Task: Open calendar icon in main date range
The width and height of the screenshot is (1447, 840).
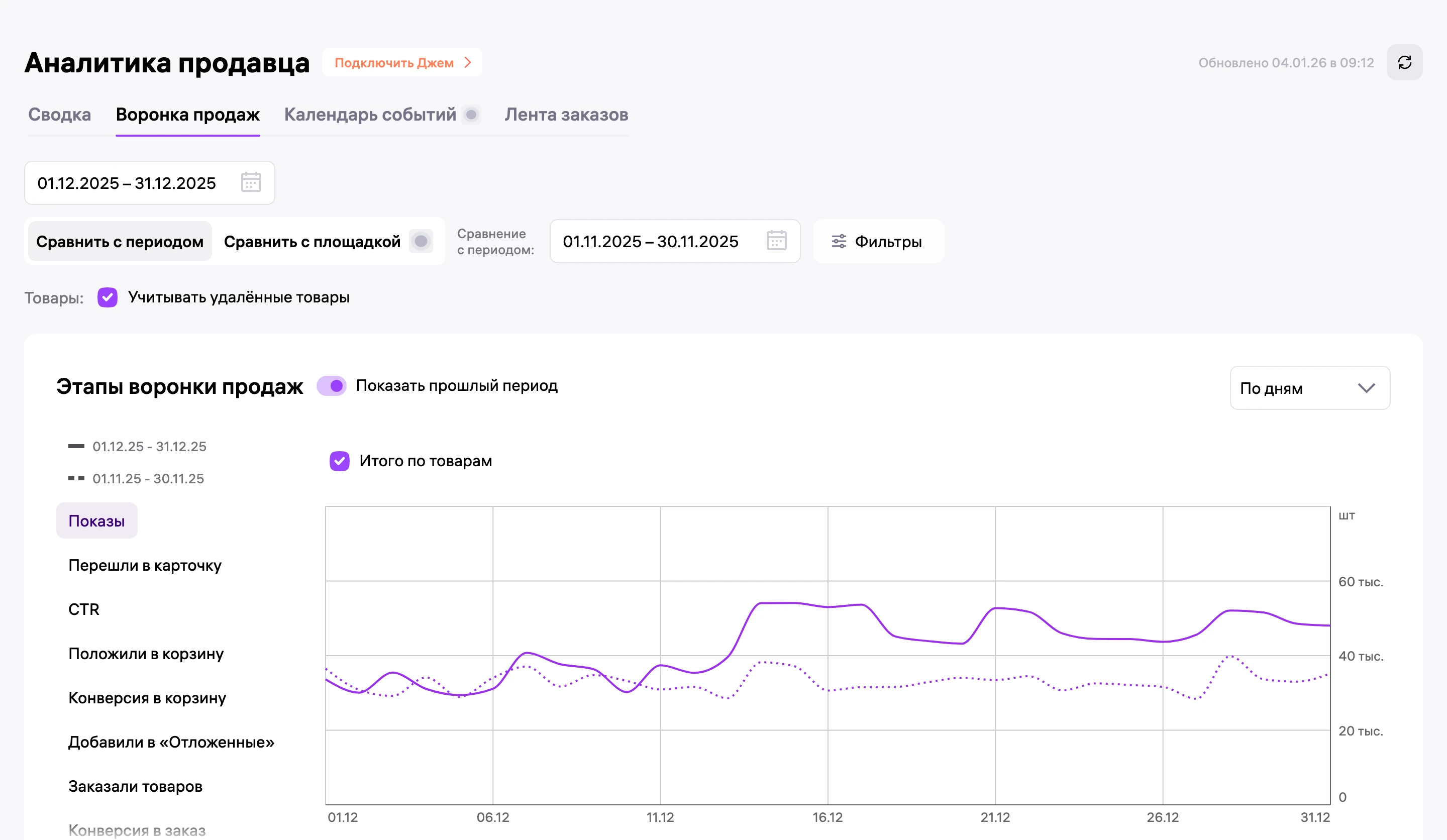Action: [x=251, y=182]
